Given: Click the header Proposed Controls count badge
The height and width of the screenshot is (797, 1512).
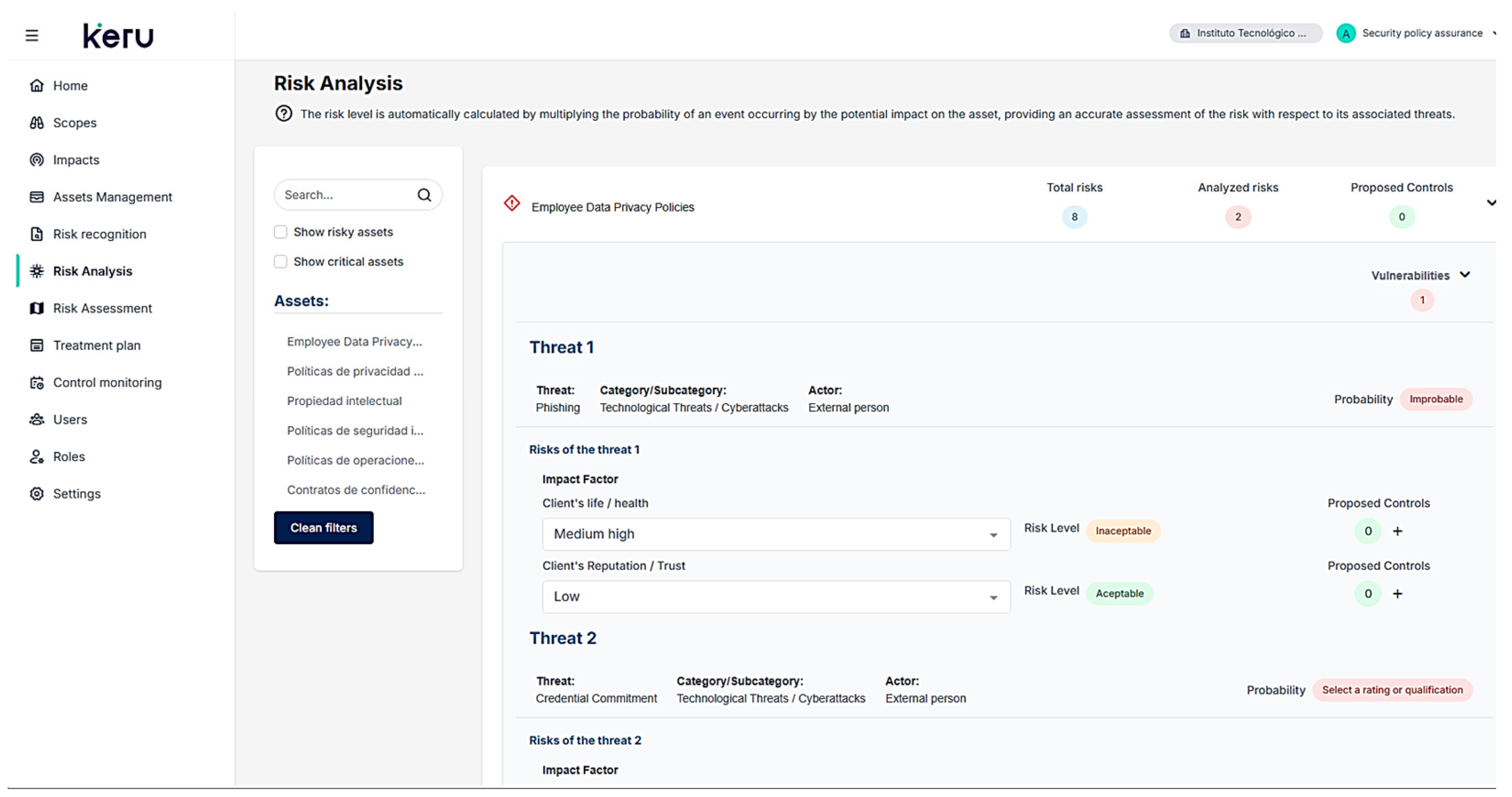Looking at the screenshot, I should [1401, 217].
